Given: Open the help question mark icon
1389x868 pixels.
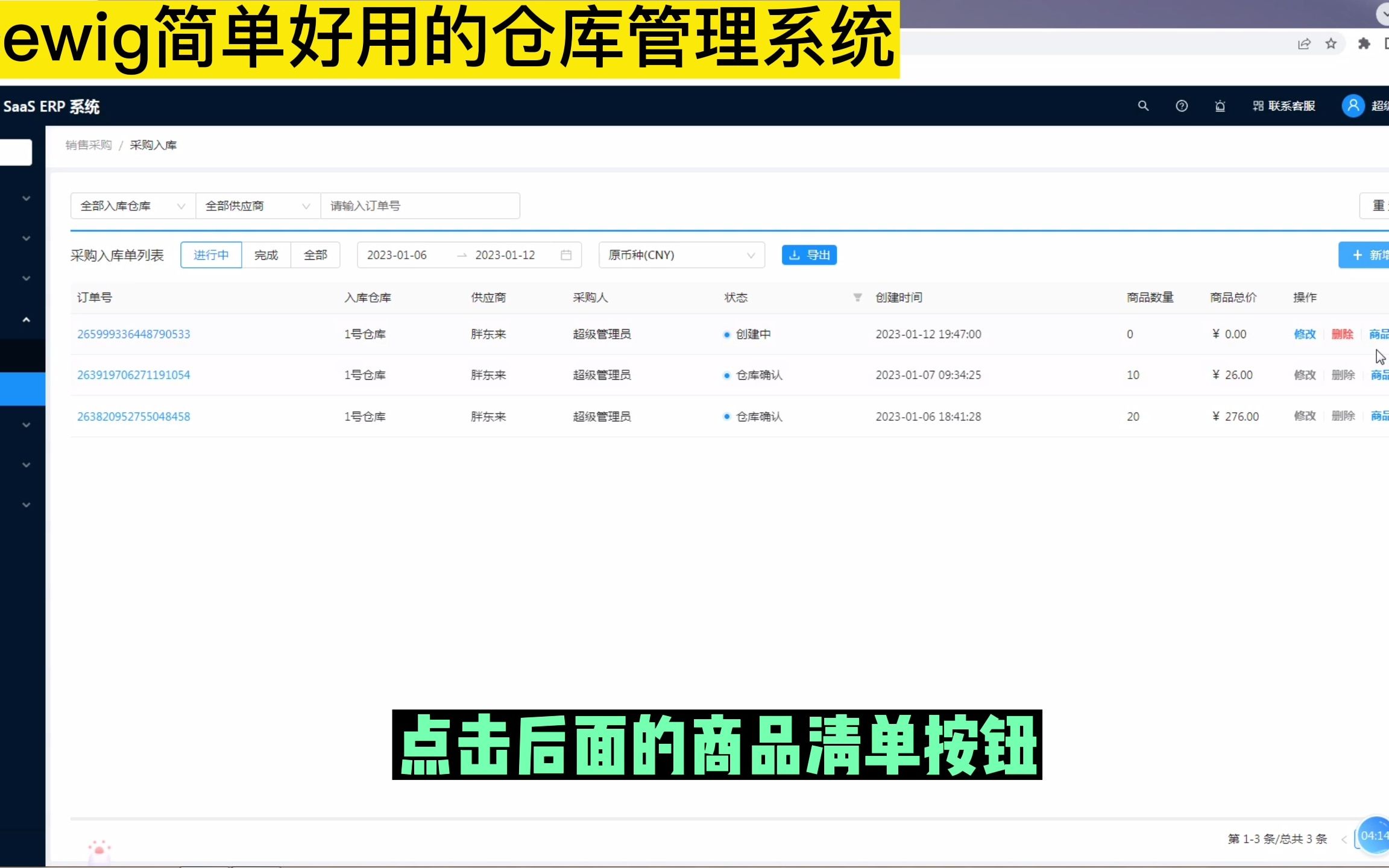Looking at the screenshot, I should tap(1182, 105).
